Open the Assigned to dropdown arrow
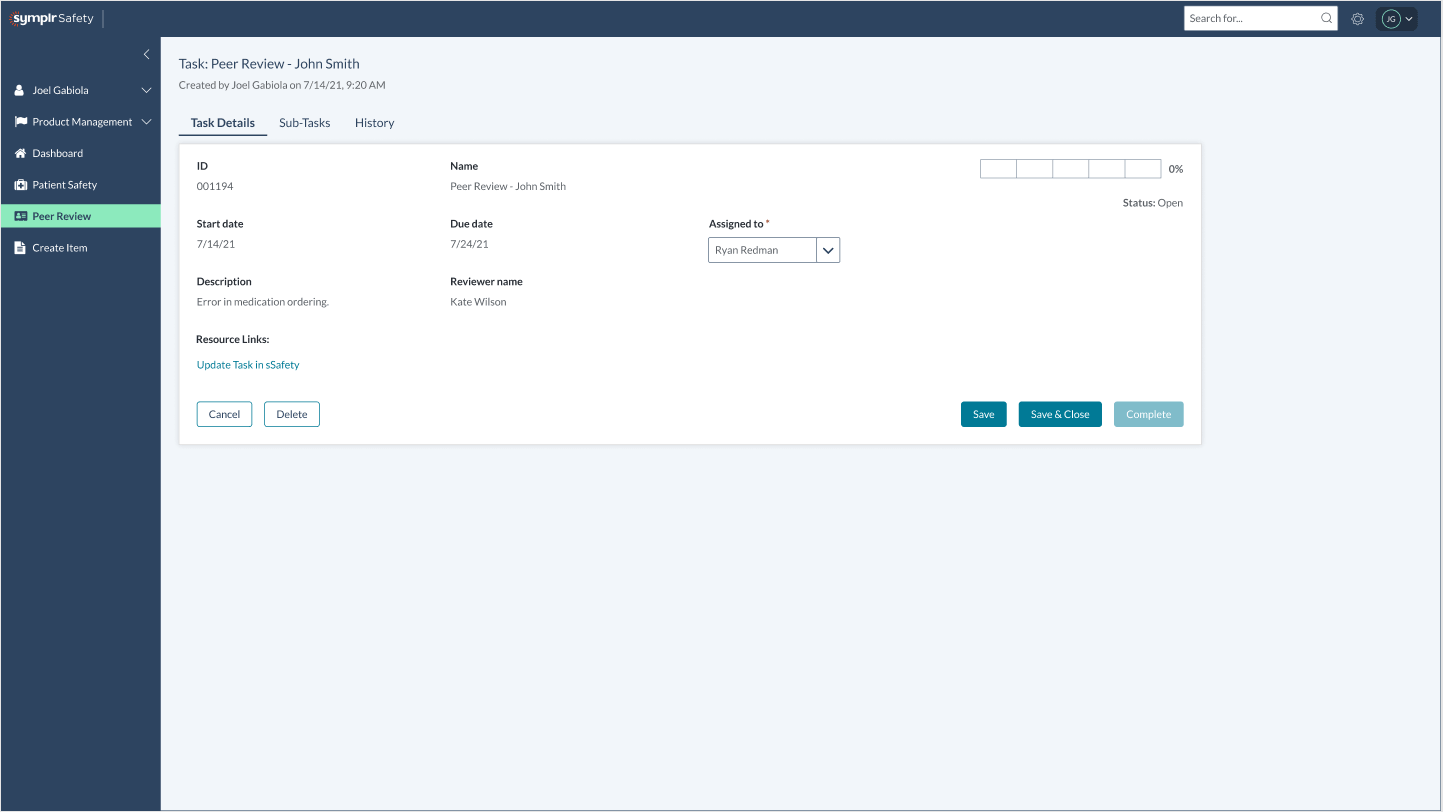Image resolution: width=1443 pixels, height=812 pixels. tap(828, 250)
